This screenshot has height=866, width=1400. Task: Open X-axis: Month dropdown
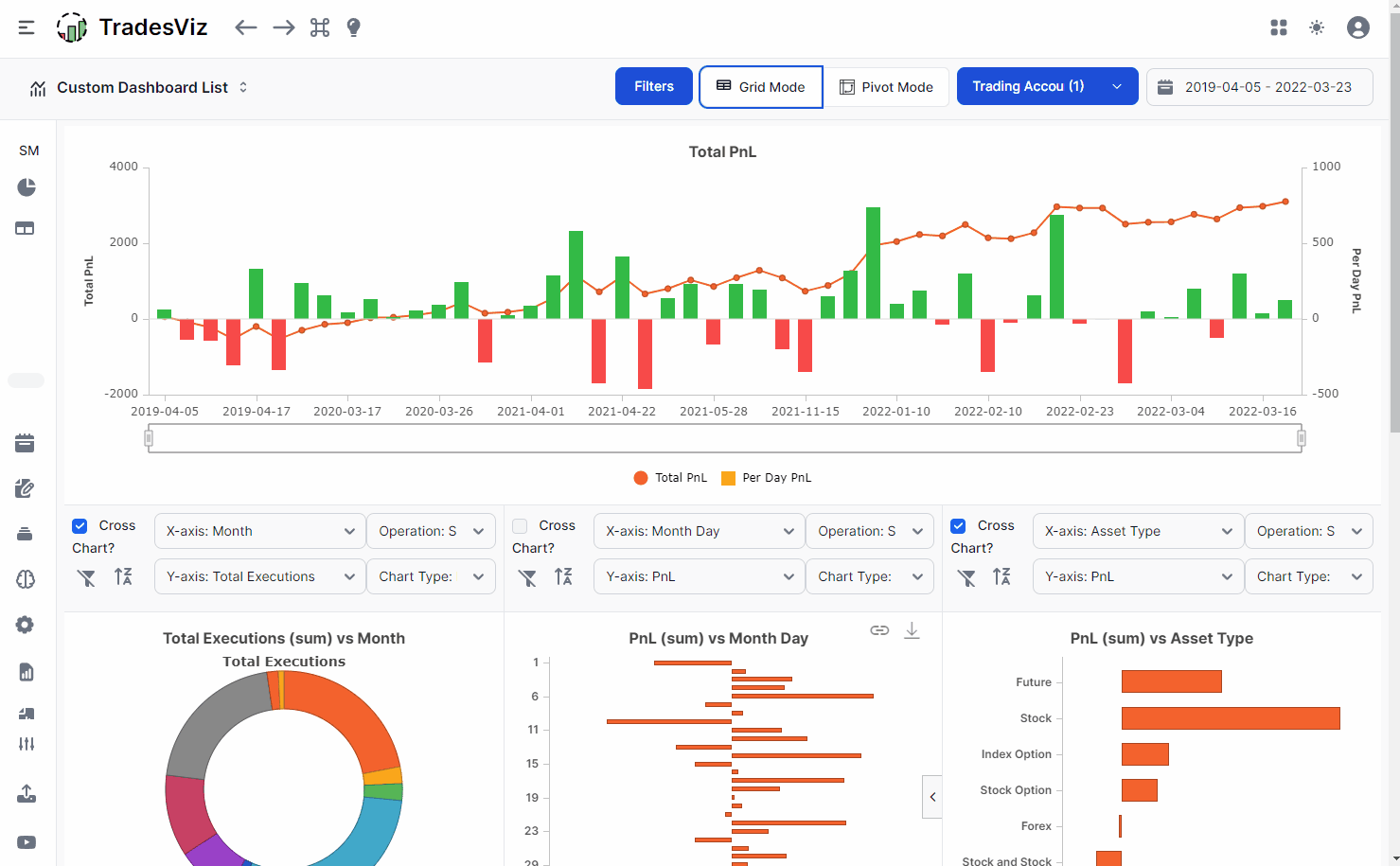pos(260,531)
